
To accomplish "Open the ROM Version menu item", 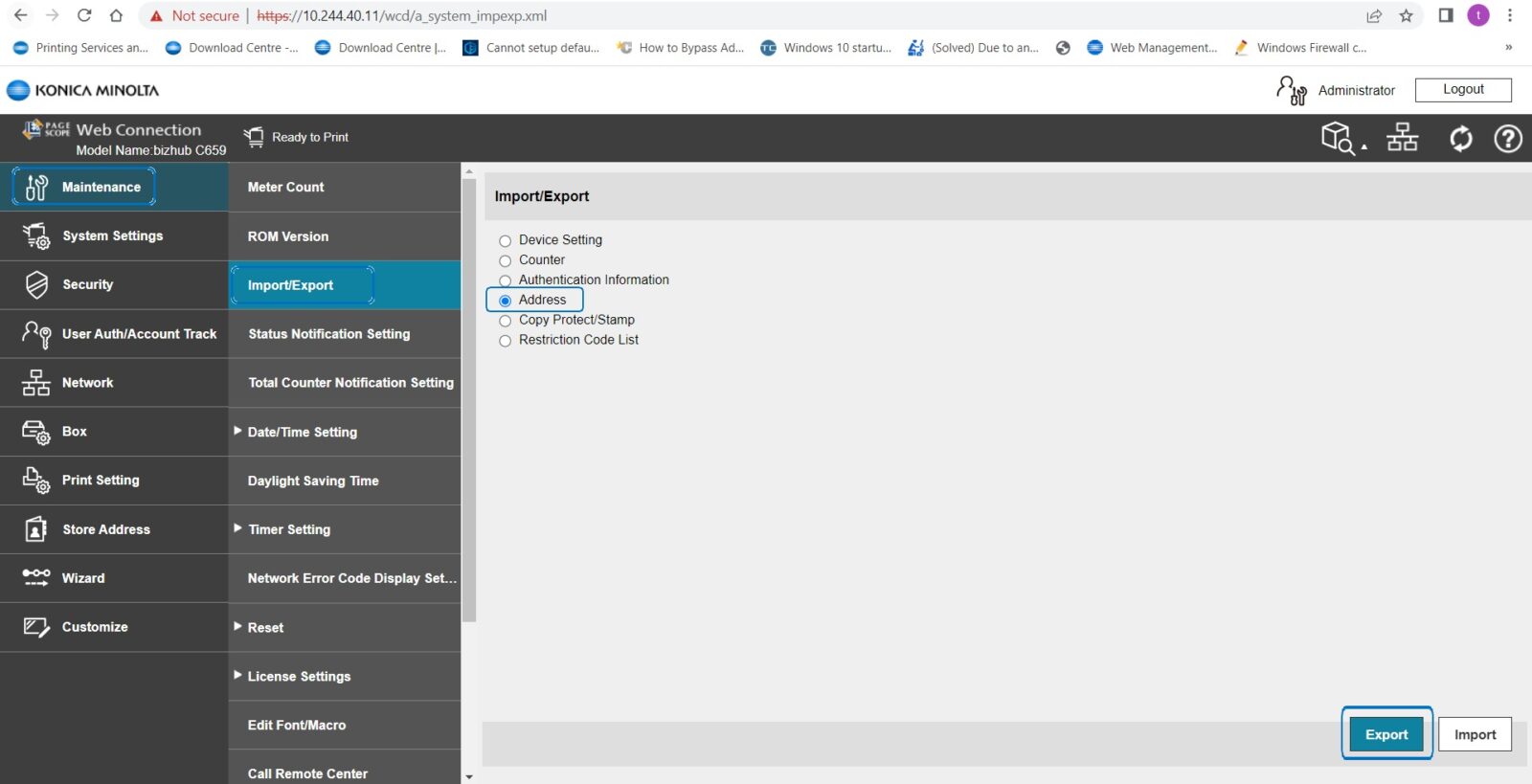I will point(288,236).
